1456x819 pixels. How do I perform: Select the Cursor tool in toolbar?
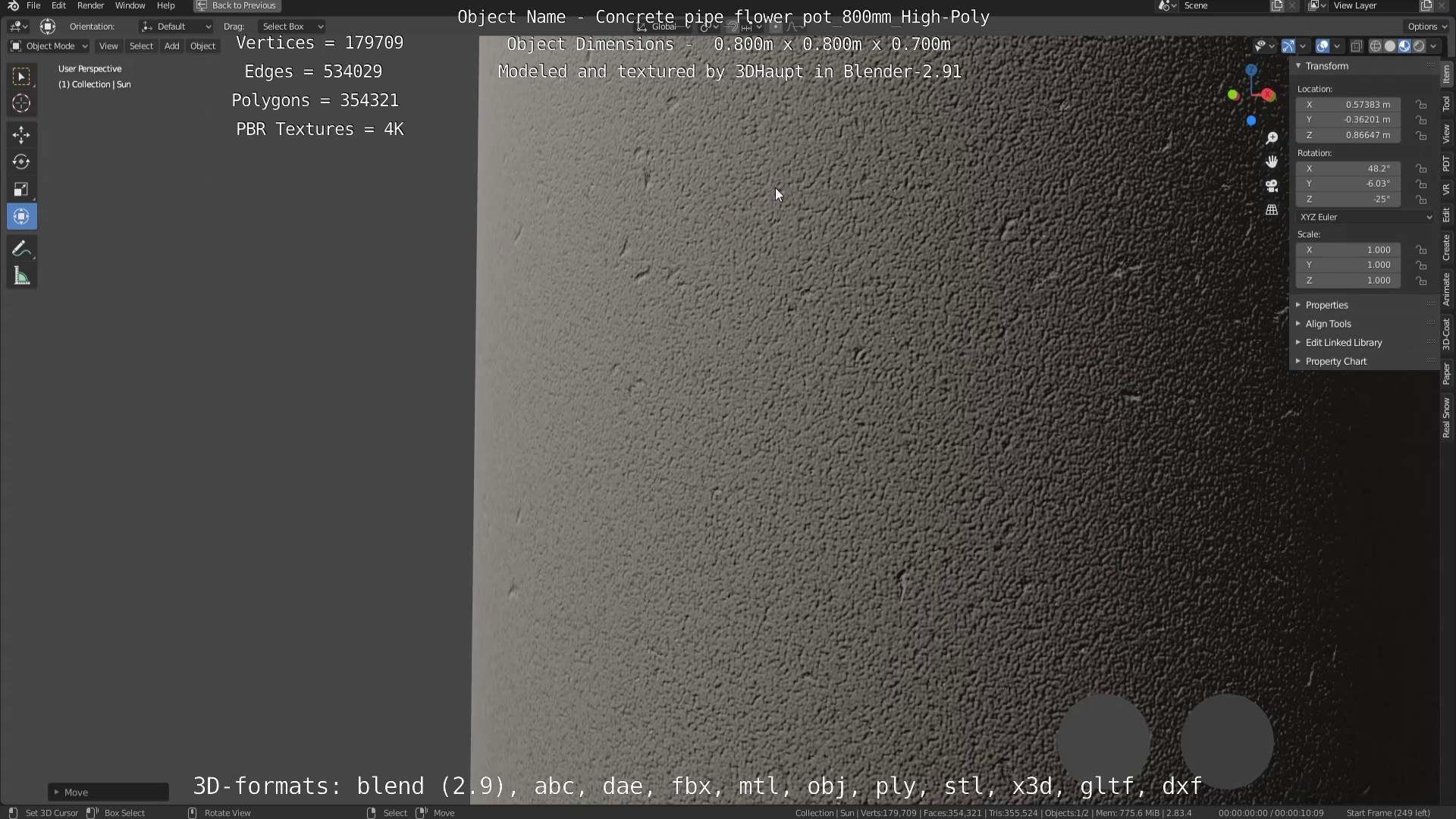(21, 103)
